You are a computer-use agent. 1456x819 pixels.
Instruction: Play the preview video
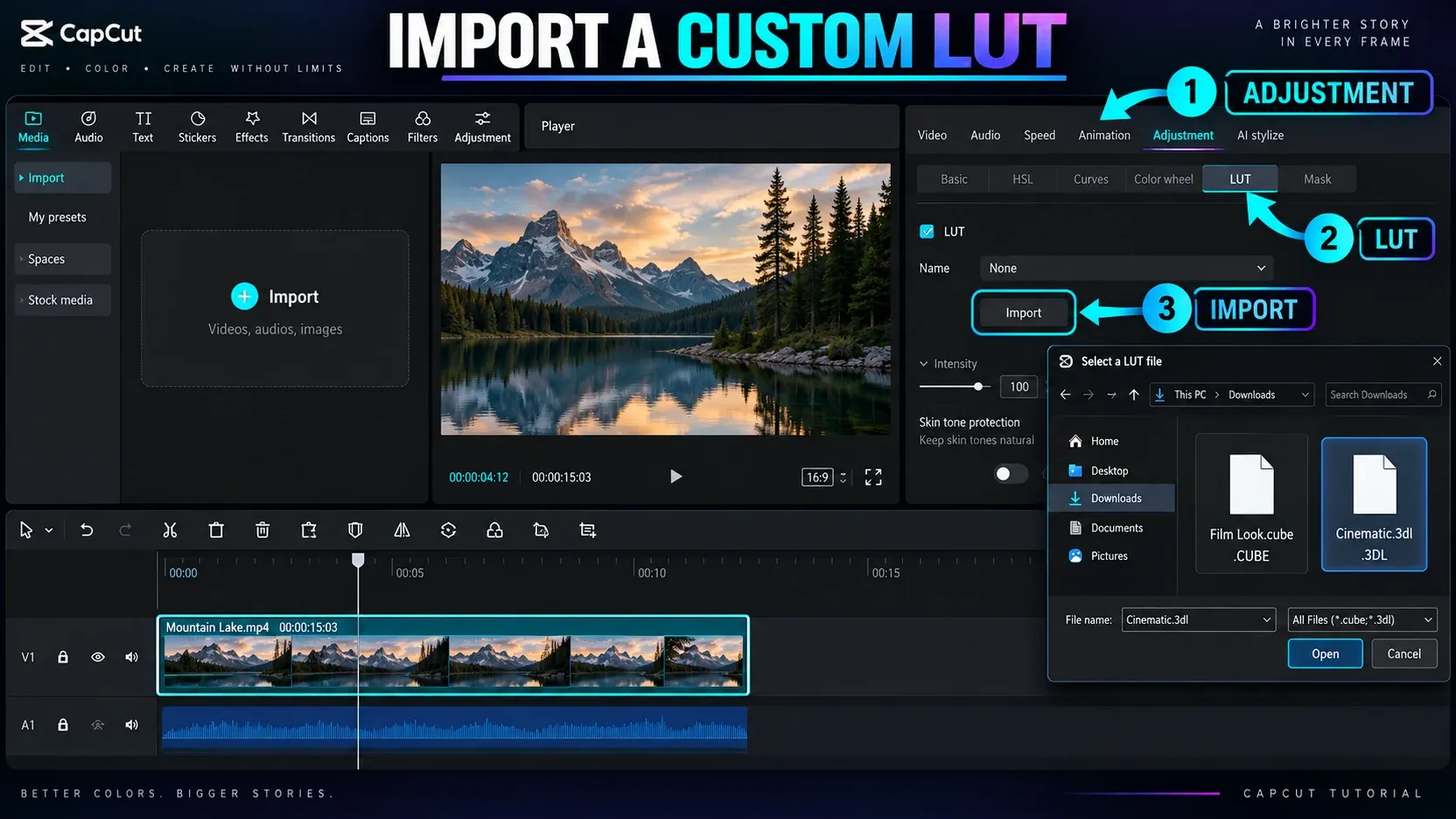675,477
